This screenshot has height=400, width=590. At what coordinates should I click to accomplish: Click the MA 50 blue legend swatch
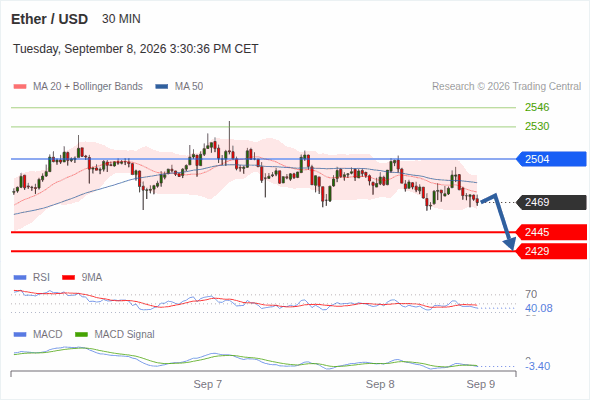(162, 87)
